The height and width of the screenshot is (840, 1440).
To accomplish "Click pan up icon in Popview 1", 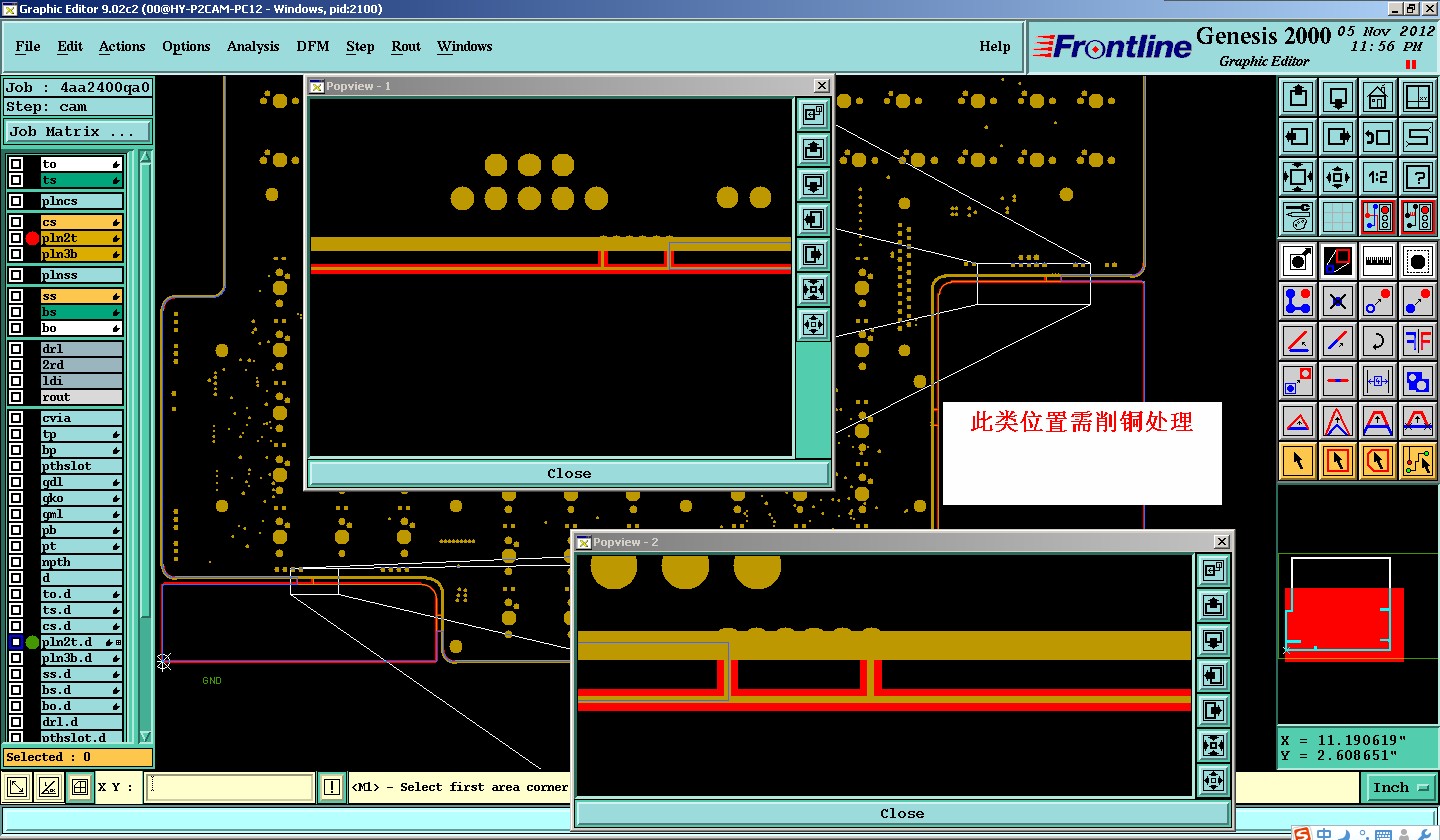I will [813, 150].
